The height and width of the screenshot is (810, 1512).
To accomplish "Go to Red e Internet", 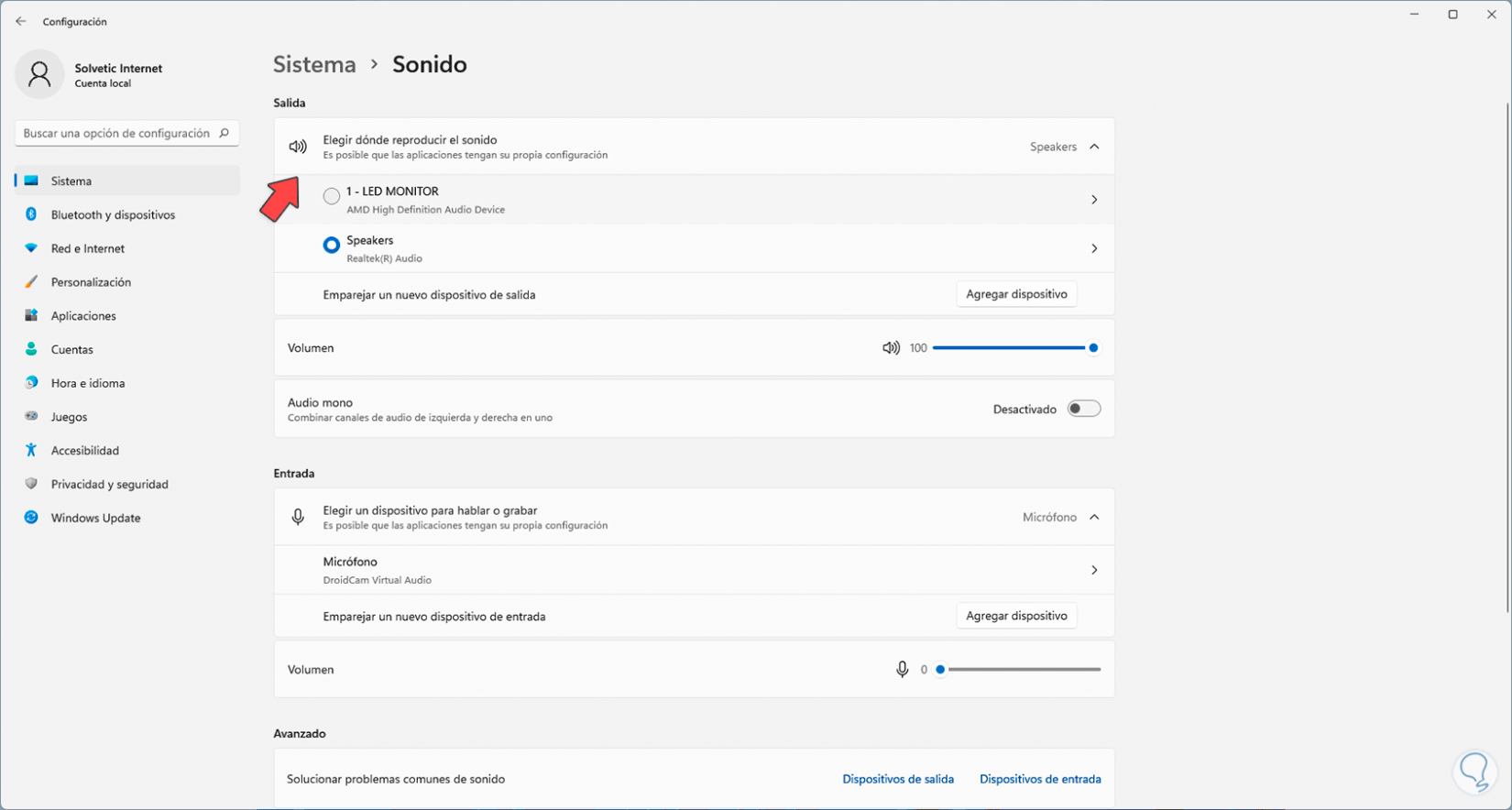I will [x=87, y=248].
